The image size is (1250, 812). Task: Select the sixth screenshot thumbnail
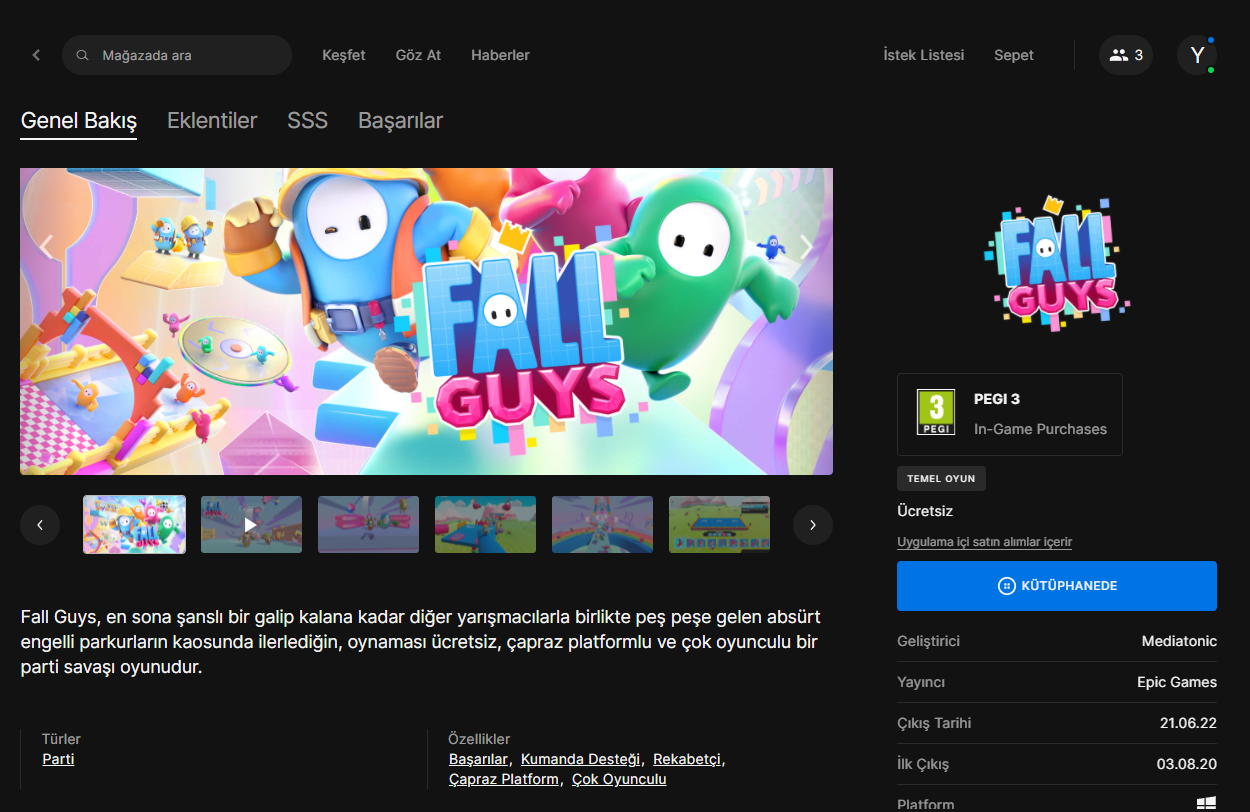click(719, 524)
